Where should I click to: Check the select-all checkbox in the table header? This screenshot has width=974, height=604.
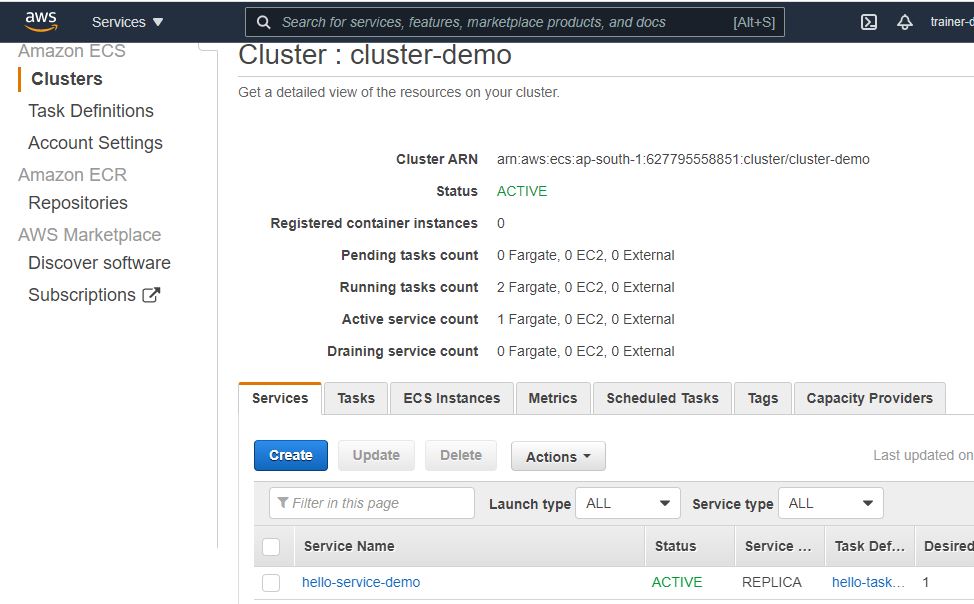coord(273,546)
